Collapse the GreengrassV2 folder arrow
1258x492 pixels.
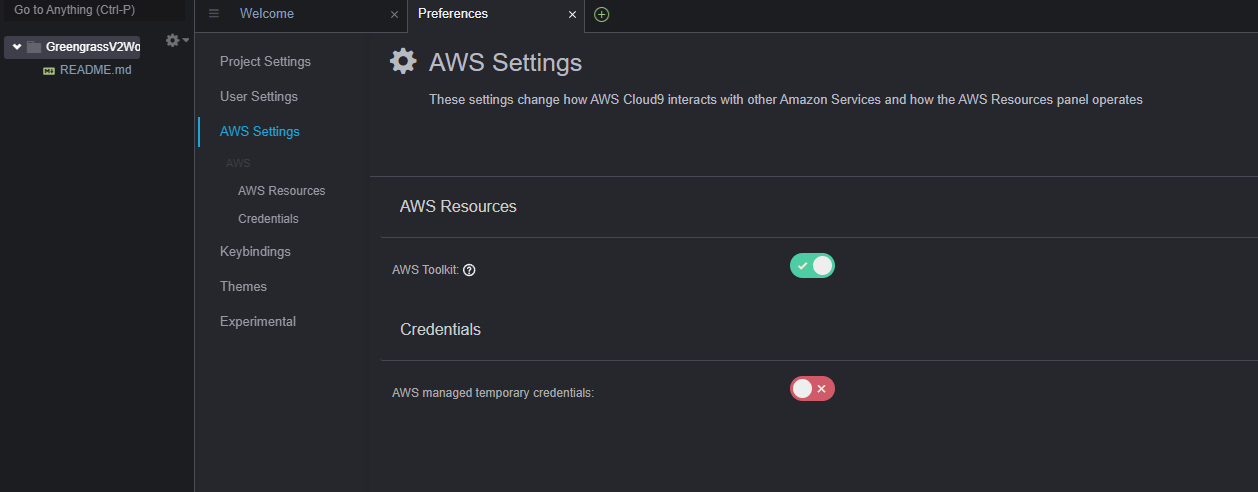click(17, 47)
